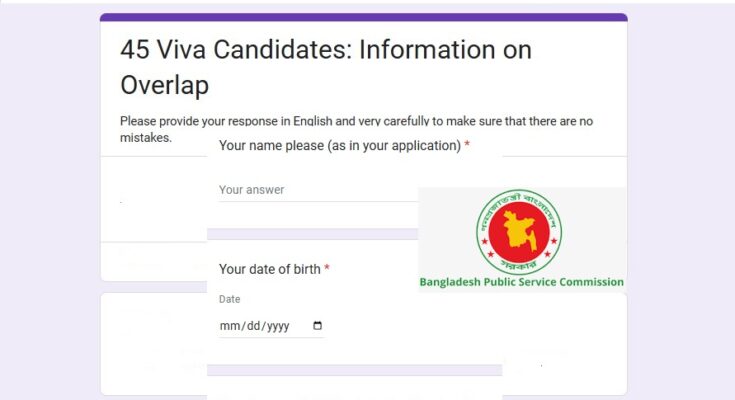Click the red asterisk beside date of birth
The width and height of the screenshot is (735, 400).
pyautogui.click(x=327, y=268)
